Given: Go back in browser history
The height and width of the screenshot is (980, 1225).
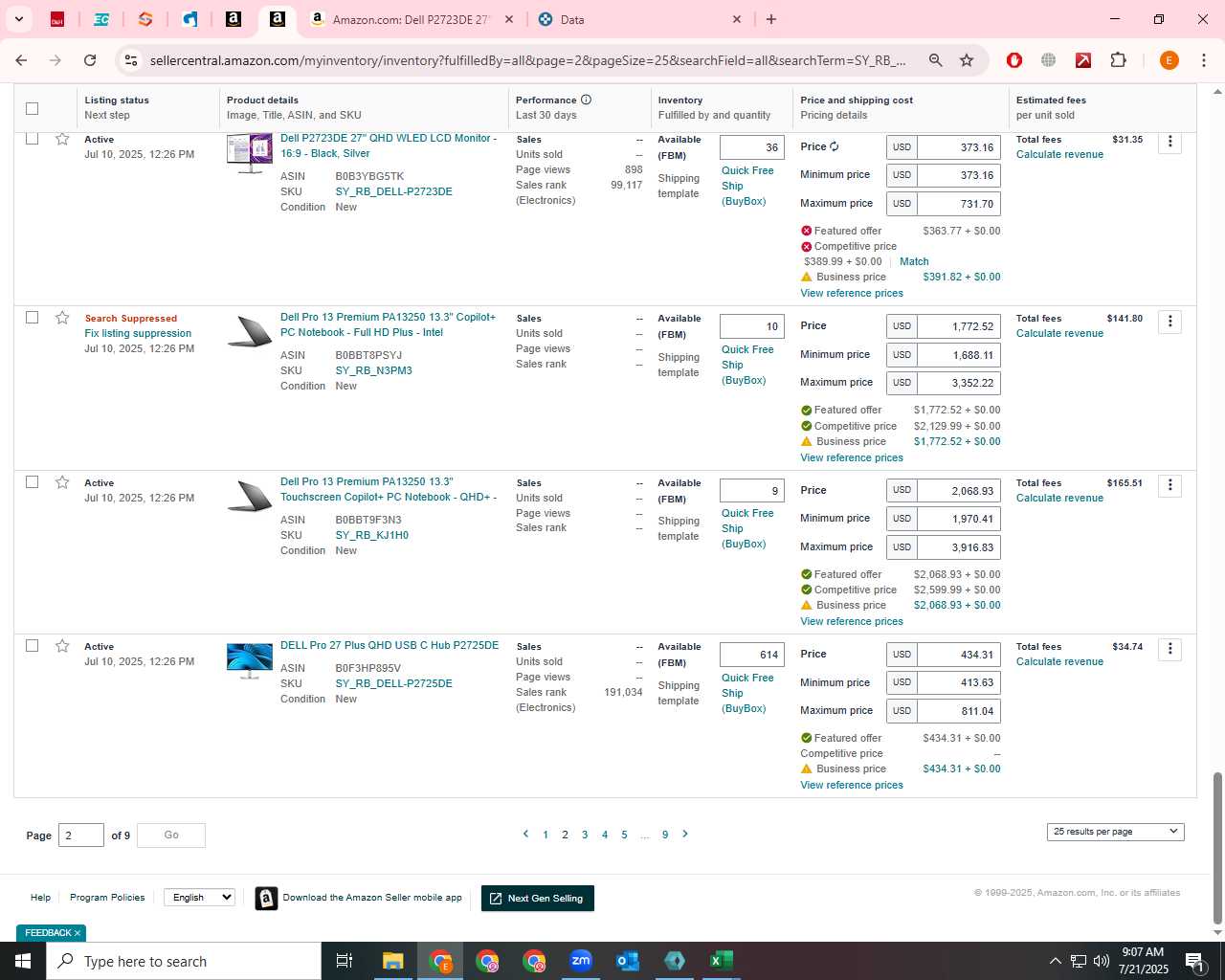Looking at the screenshot, I should (21, 60).
